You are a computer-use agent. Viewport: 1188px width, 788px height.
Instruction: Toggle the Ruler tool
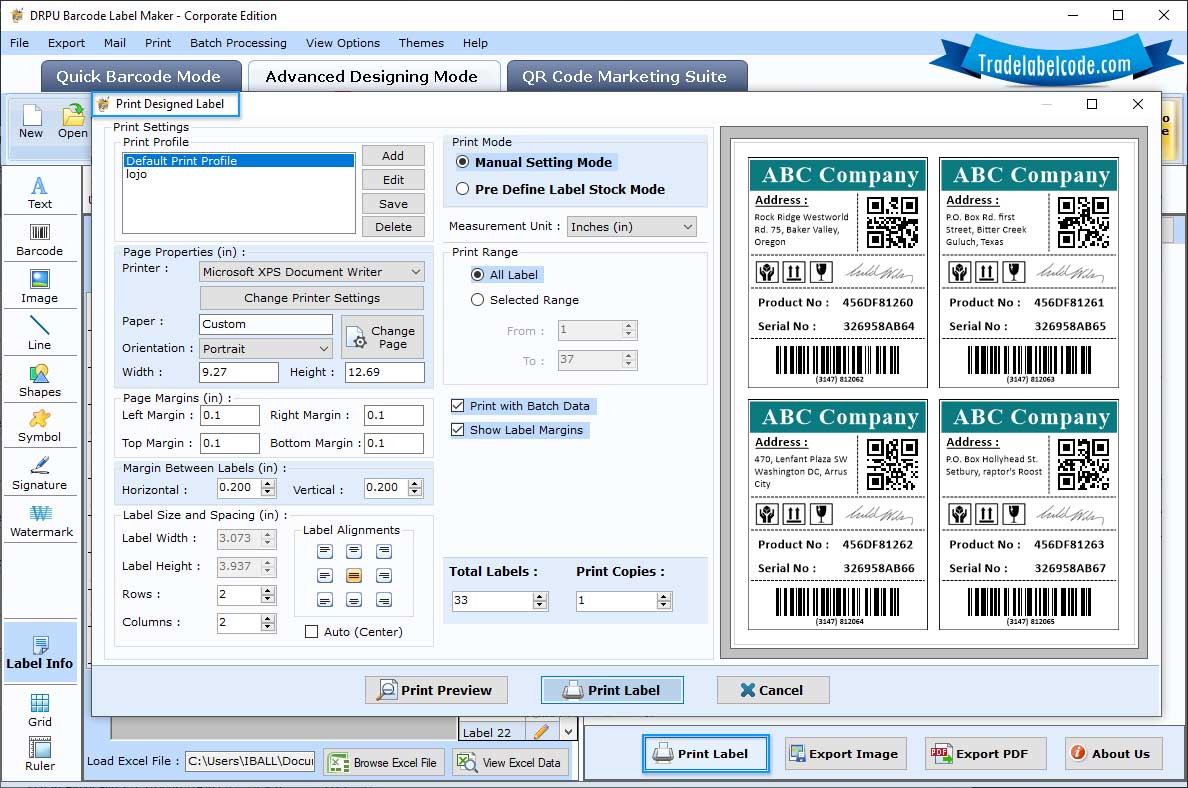39,755
